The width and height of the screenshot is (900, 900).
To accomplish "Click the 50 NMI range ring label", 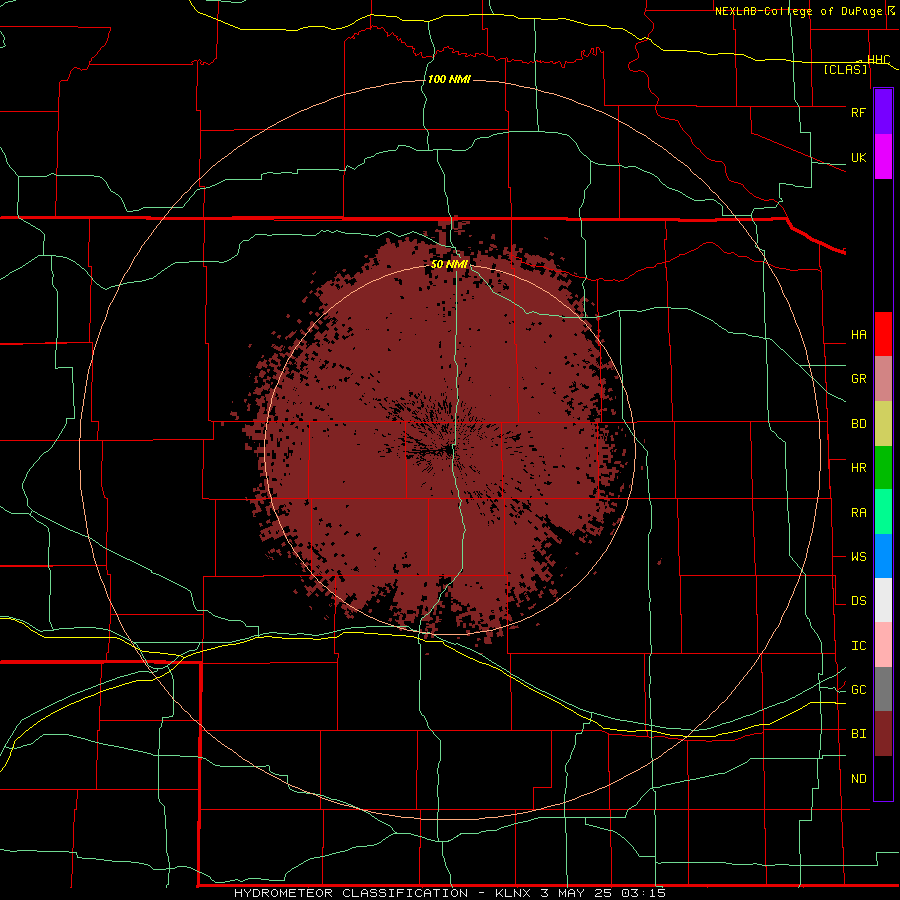I will pyautogui.click(x=449, y=264).
